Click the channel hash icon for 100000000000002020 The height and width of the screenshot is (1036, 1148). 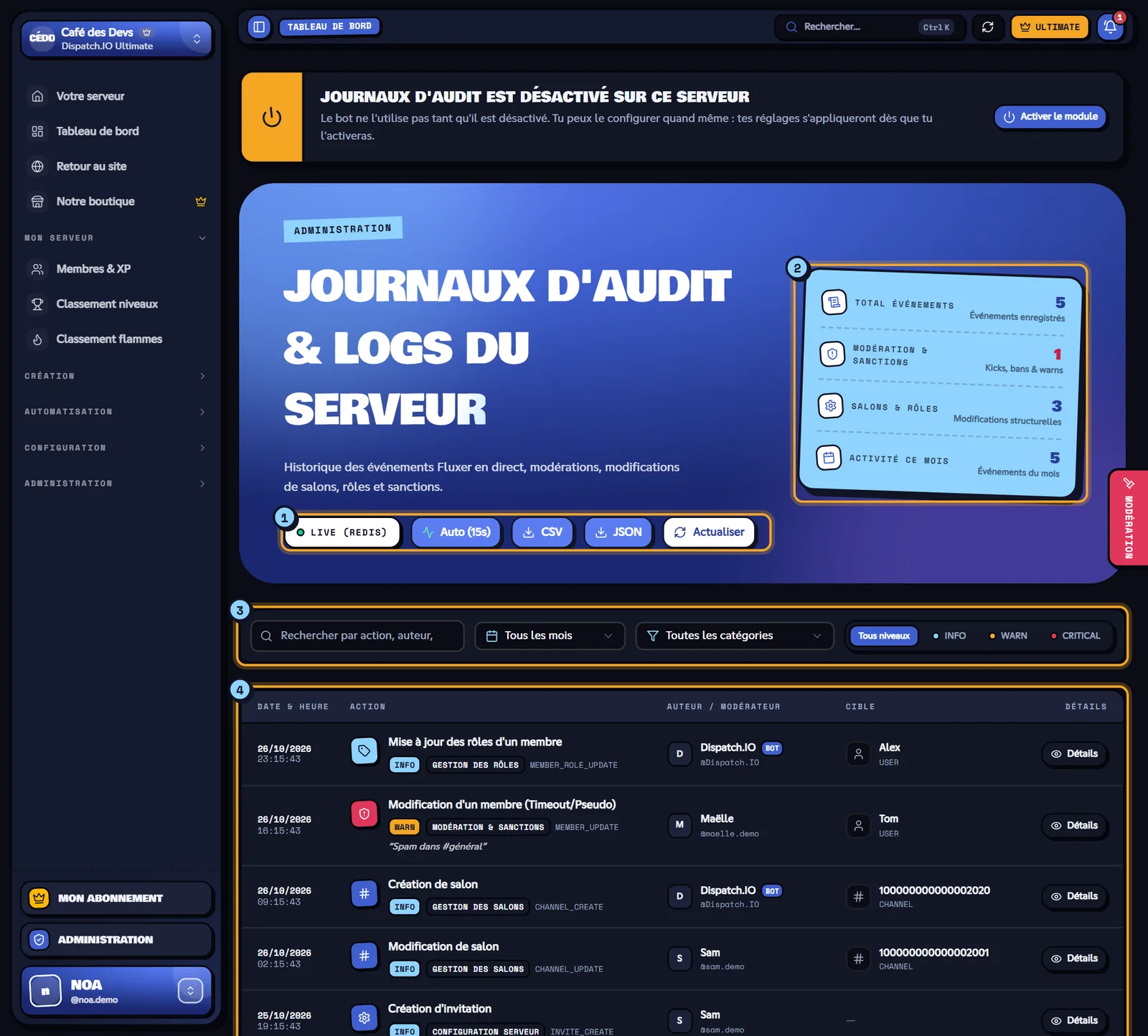click(x=858, y=896)
